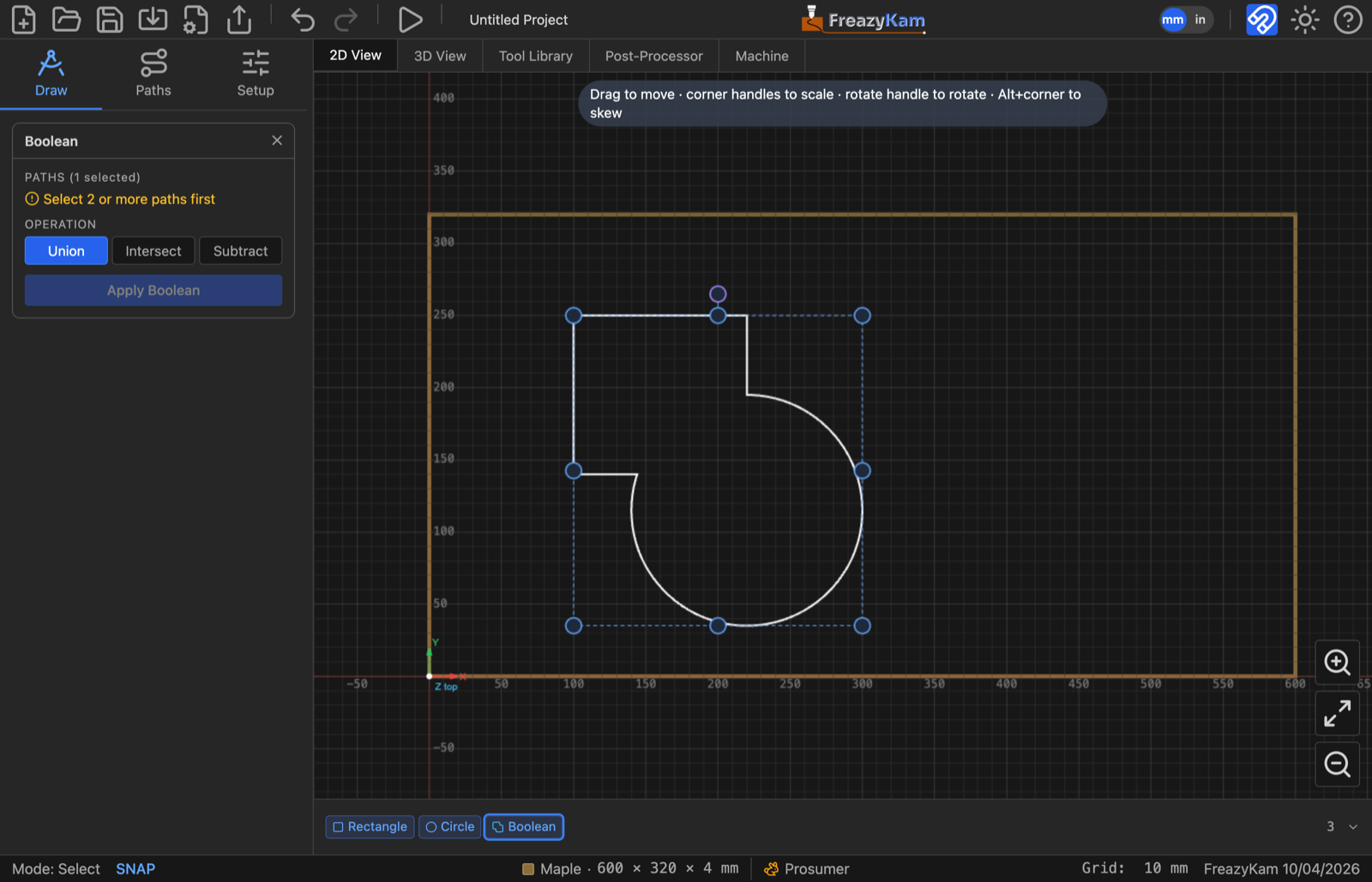The height and width of the screenshot is (882, 1372).
Task: Open the Draw sidebar tab
Action: pos(51,74)
